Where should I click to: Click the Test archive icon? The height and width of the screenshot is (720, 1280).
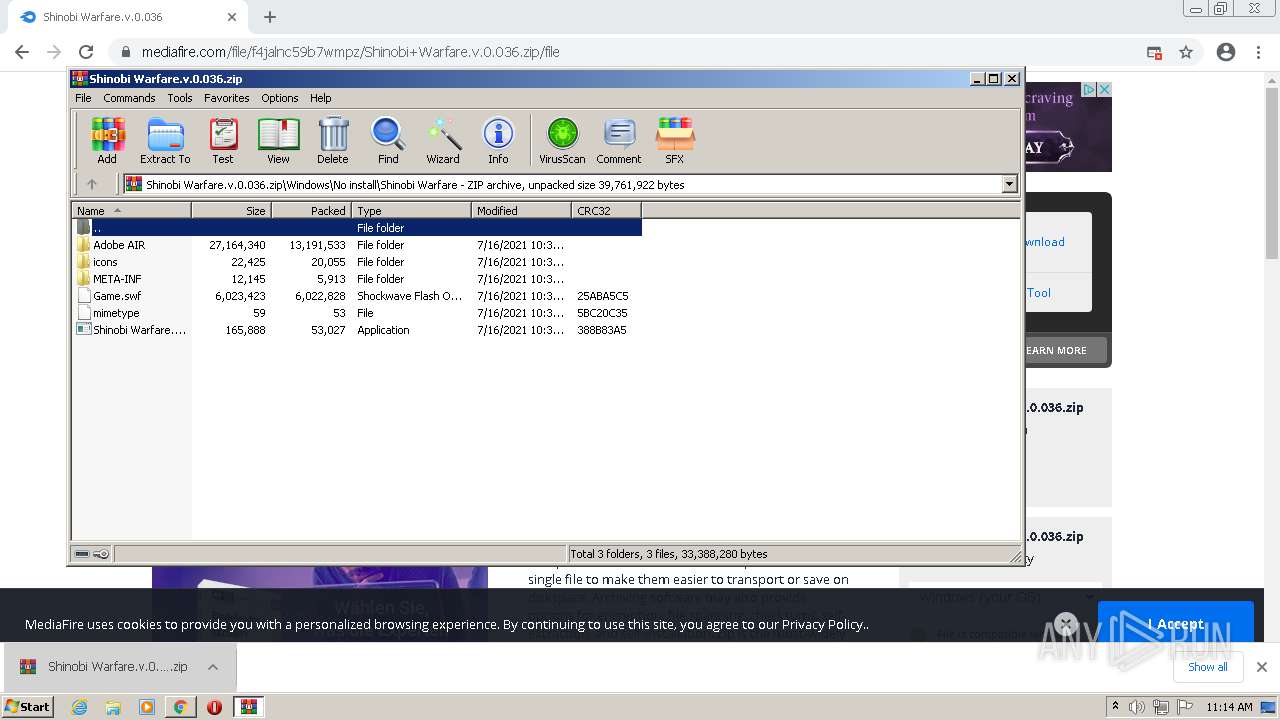[x=223, y=140]
